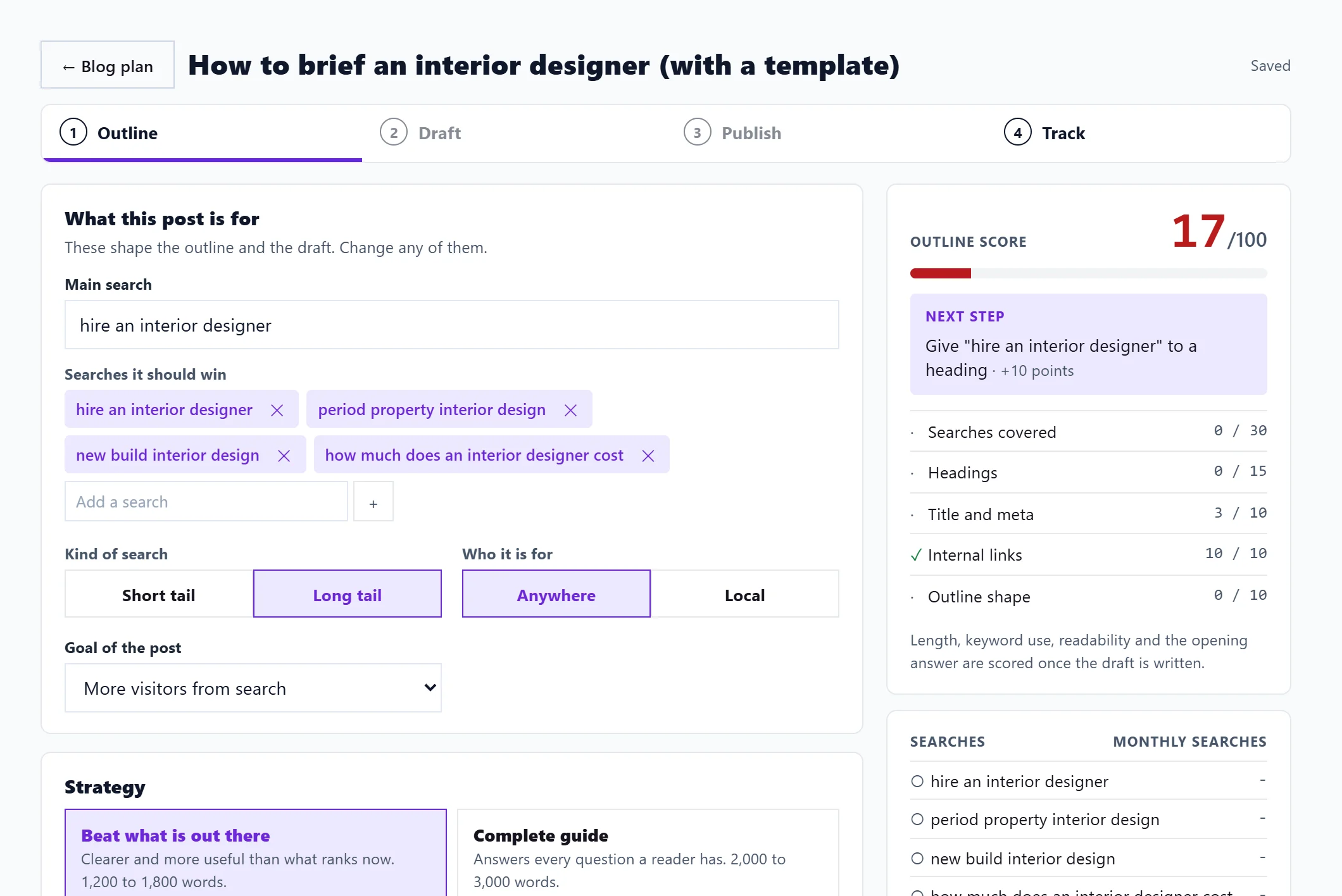The image size is (1342, 896).
Task: Click circle beside 'hire an interior designer' in Searches
Action: 917,781
